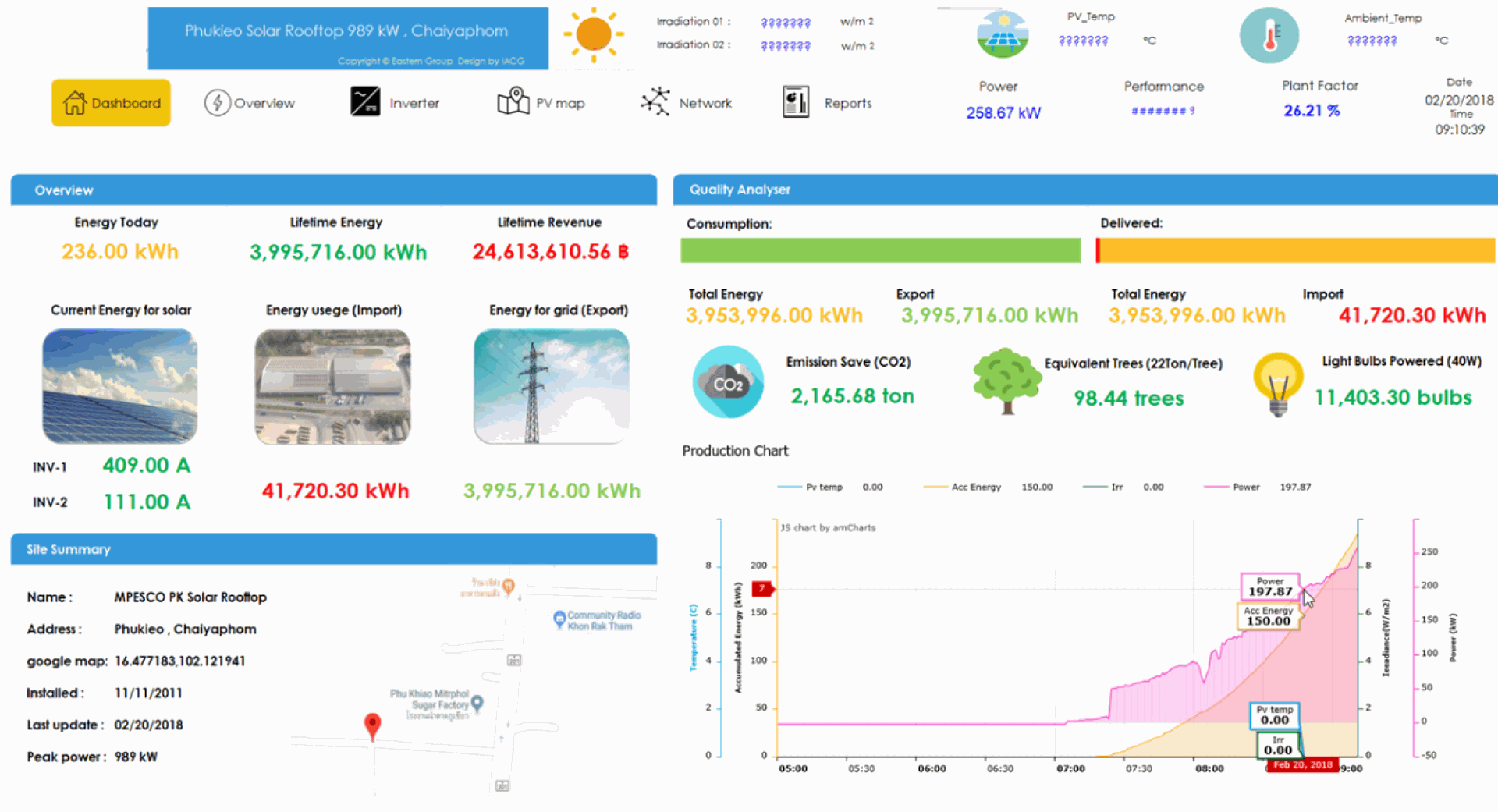Select the Overview menu item
The image size is (1498, 812).
pos(250,102)
